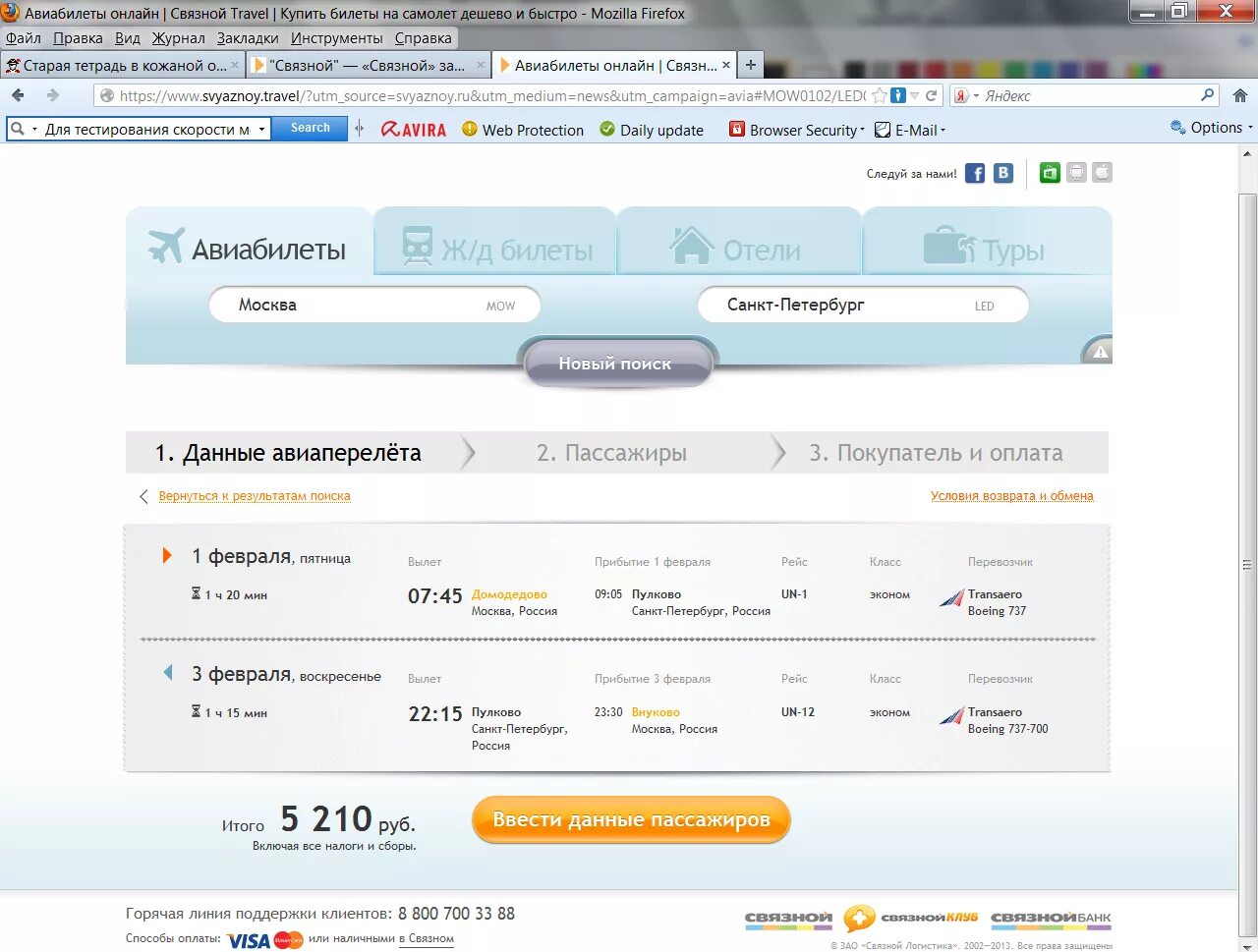Close the Старая тетрадь tab

point(235,66)
